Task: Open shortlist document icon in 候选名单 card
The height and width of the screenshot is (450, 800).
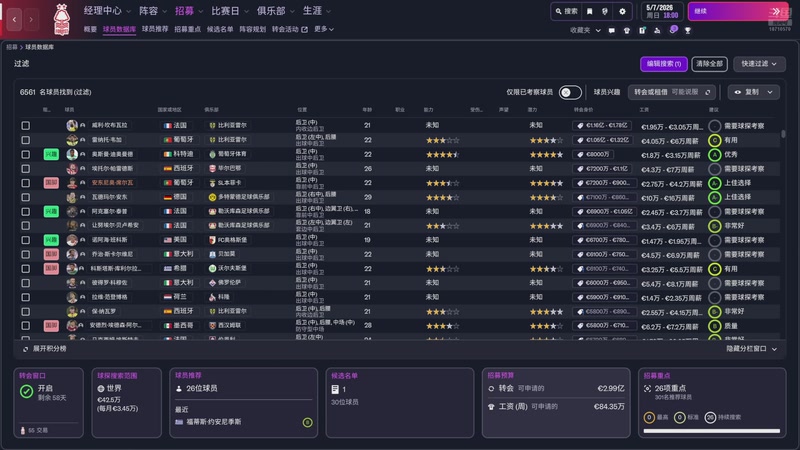Action: (335, 389)
